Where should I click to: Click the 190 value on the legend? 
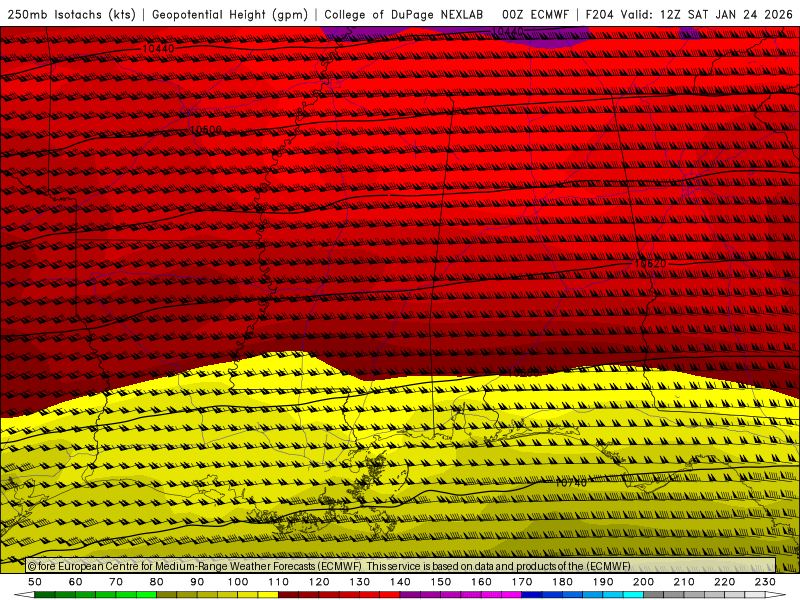[x=603, y=582]
